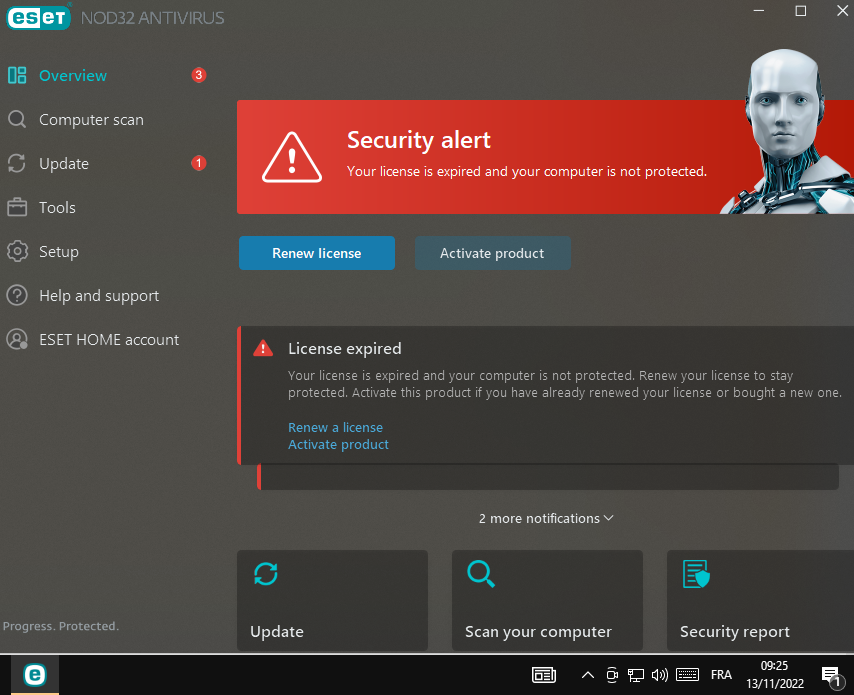Follow the Activate product link in notification

[338, 444]
